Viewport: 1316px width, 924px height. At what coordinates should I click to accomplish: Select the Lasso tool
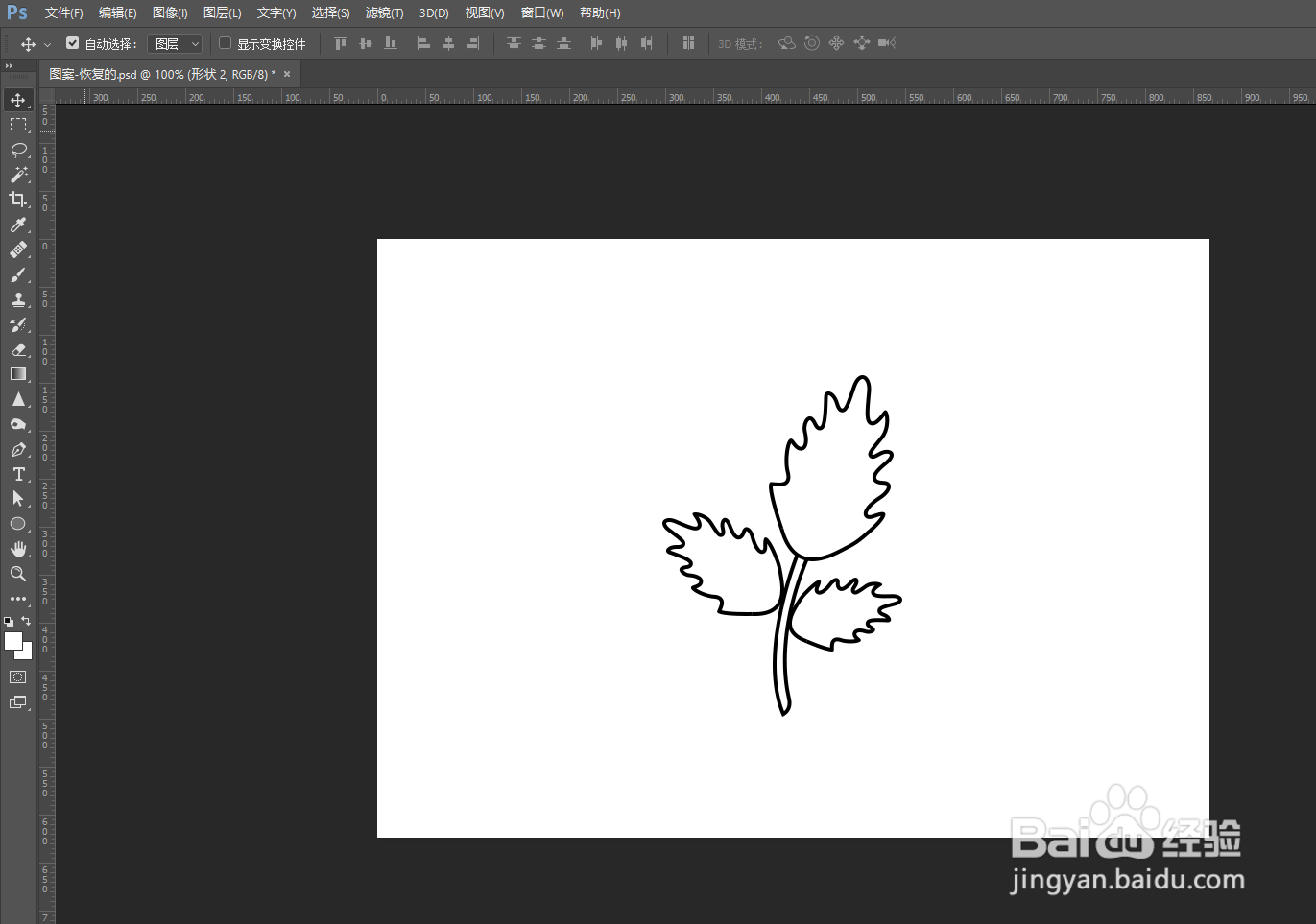[18, 150]
